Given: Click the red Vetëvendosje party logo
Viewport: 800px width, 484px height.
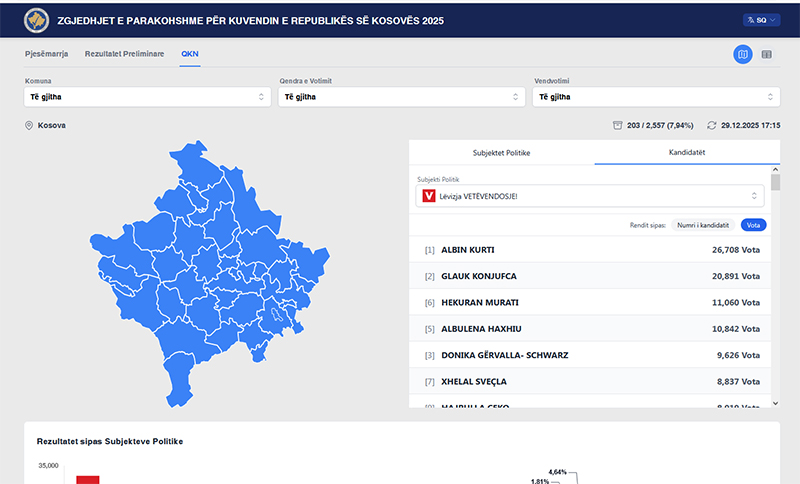Looking at the screenshot, I should click(430, 196).
